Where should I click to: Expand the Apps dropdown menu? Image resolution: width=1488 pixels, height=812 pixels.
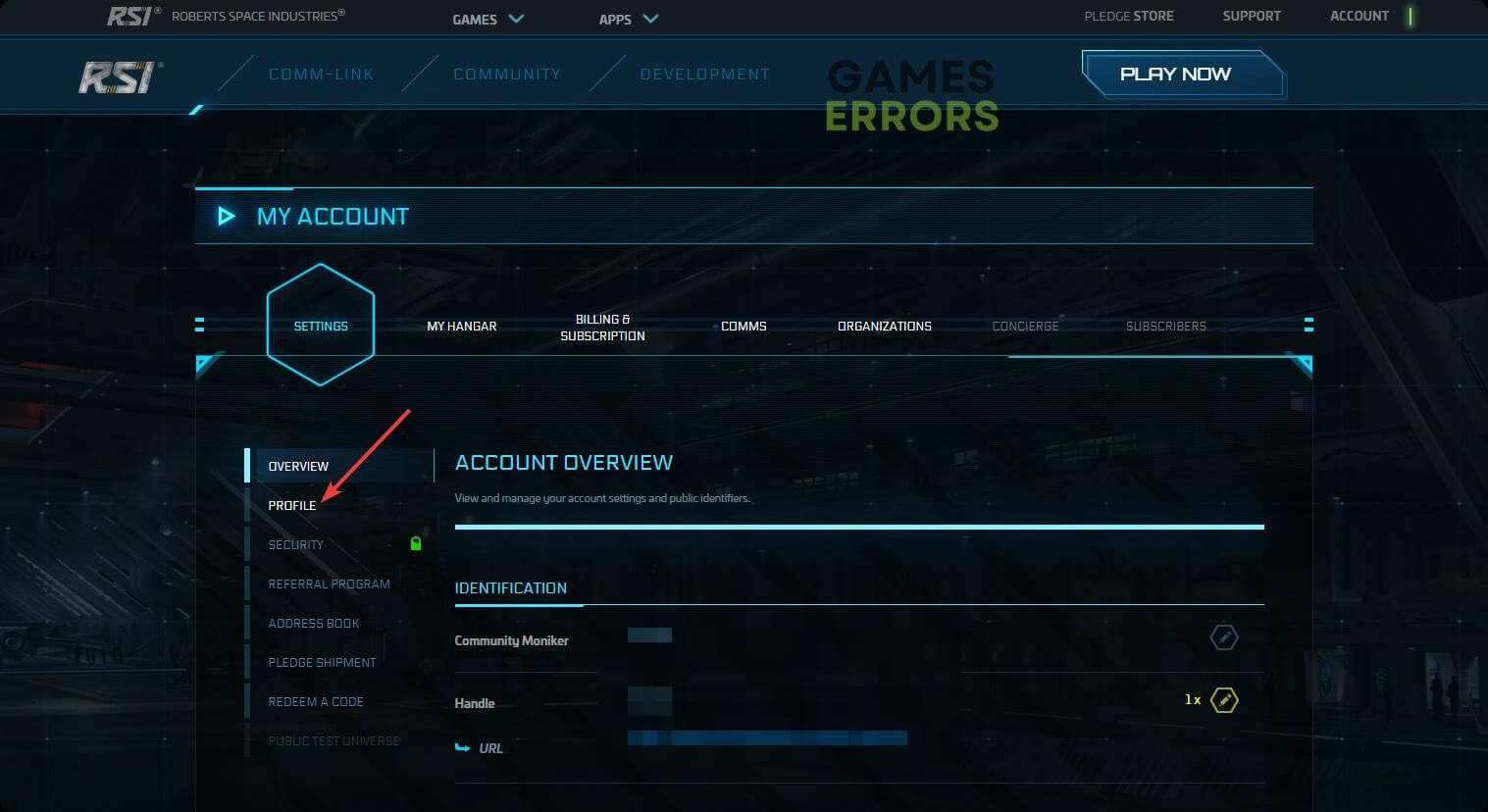(628, 19)
